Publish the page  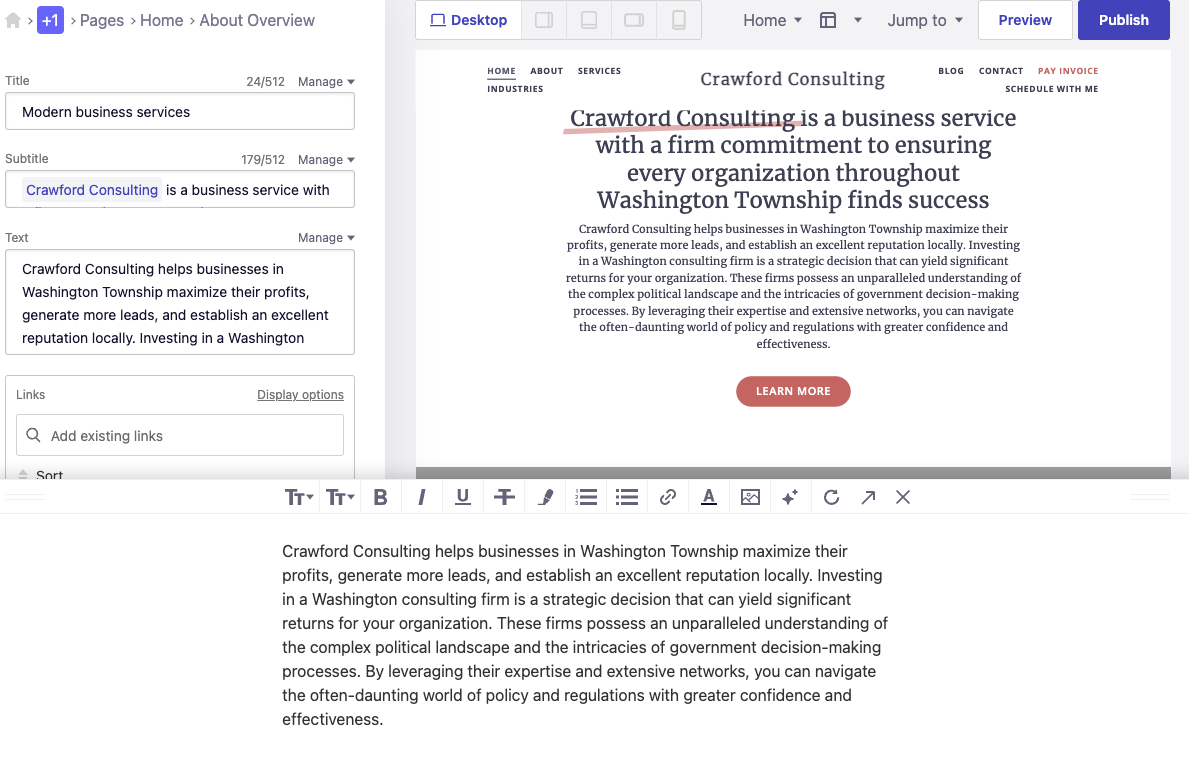point(1123,19)
